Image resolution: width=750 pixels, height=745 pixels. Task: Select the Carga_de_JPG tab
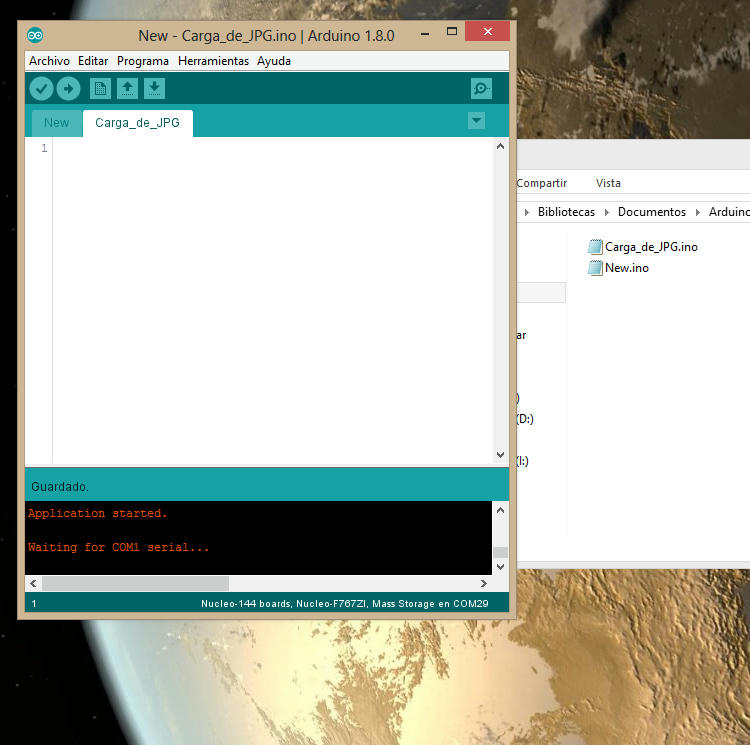click(x=138, y=123)
